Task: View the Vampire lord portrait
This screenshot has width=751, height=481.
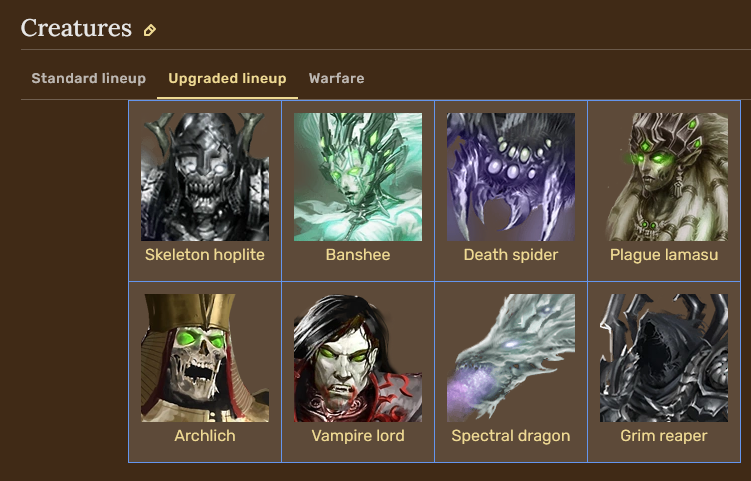Action: (358, 358)
